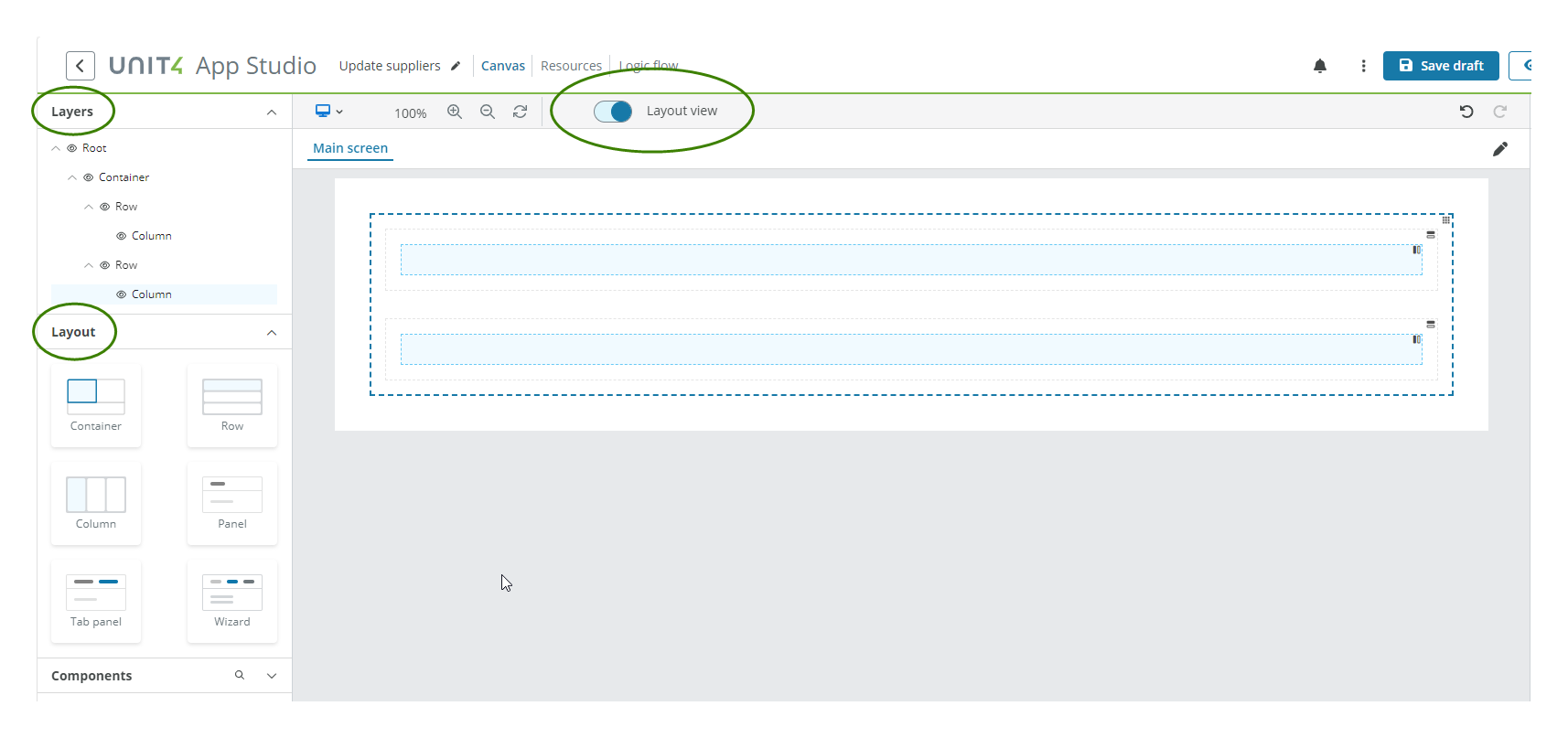
Task: Undo the last action
Action: click(1466, 112)
